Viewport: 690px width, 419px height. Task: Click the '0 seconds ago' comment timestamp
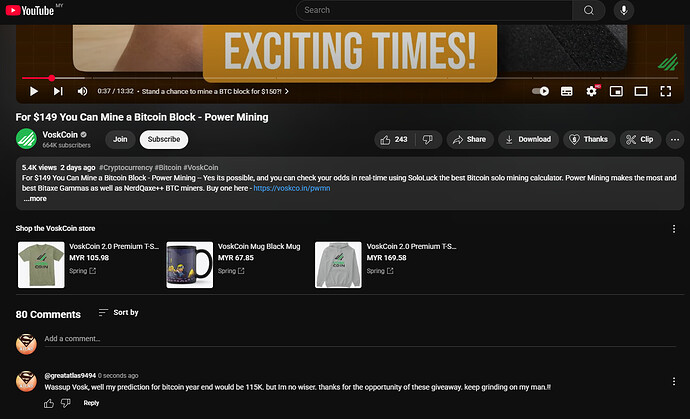(x=118, y=375)
